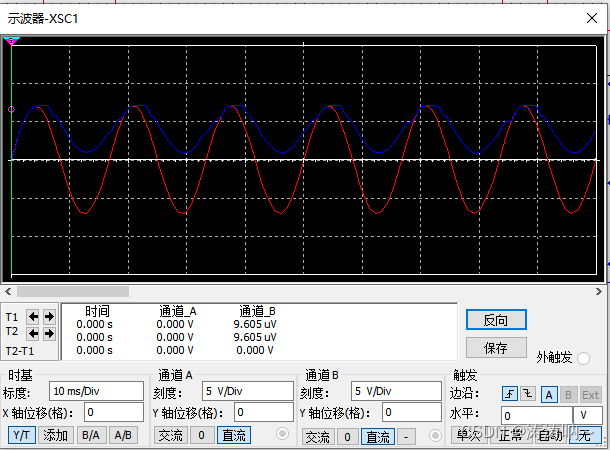
Task: Click the horizontal scrollbar thumb
Action: [x=73, y=291]
